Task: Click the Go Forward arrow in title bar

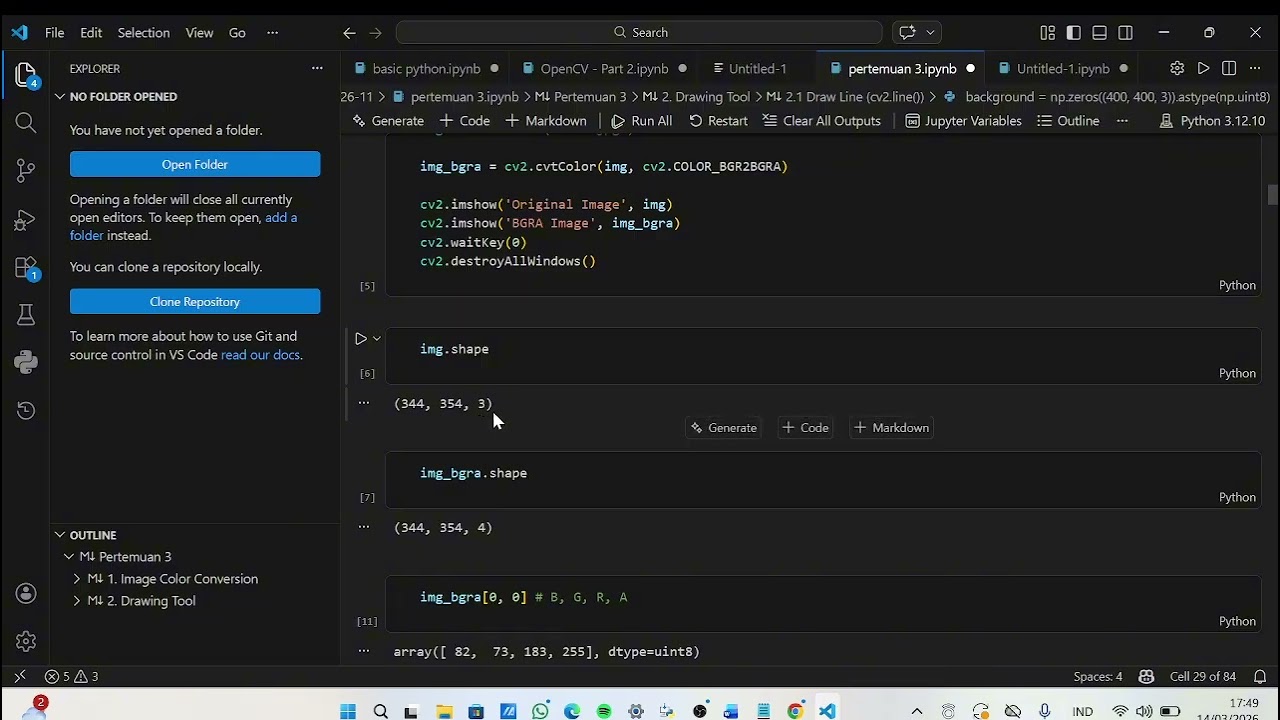Action: tap(376, 33)
